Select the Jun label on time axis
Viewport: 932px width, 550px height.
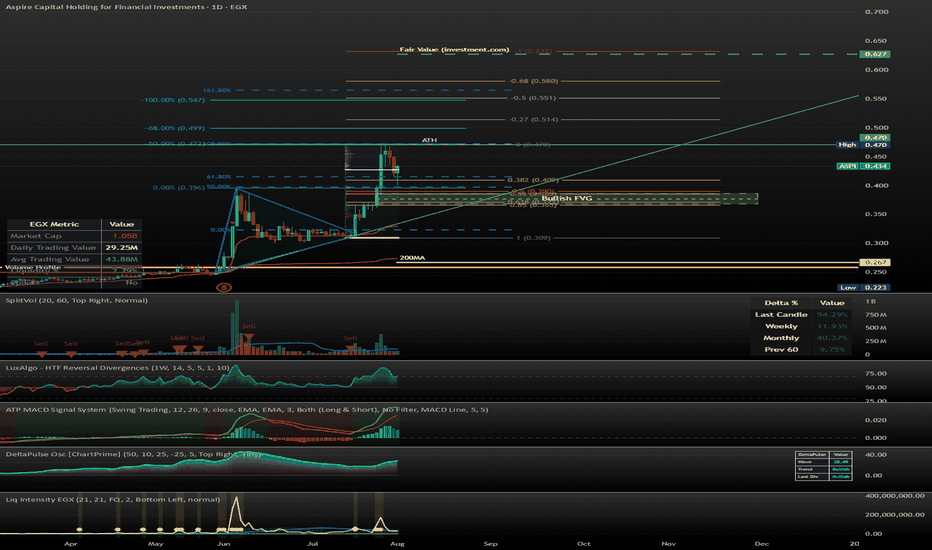[223, 543]
